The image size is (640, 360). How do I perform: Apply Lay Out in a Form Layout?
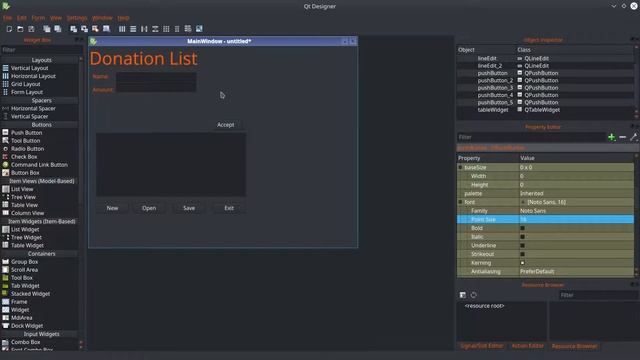[x=177, y=29]
